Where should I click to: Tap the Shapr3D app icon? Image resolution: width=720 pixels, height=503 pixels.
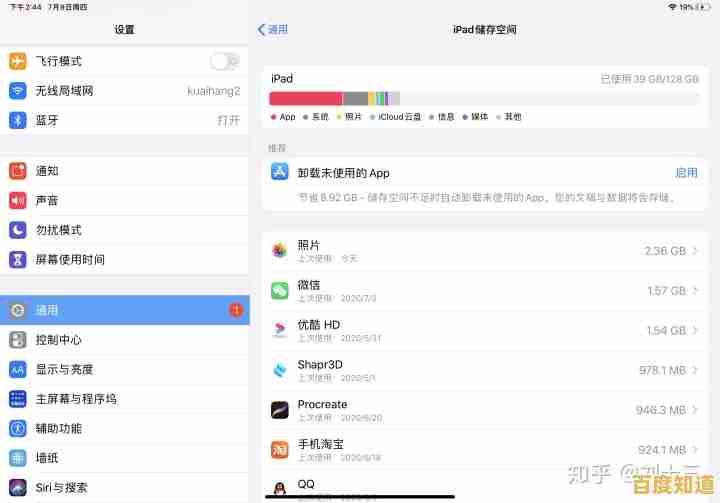pos(280,370)
